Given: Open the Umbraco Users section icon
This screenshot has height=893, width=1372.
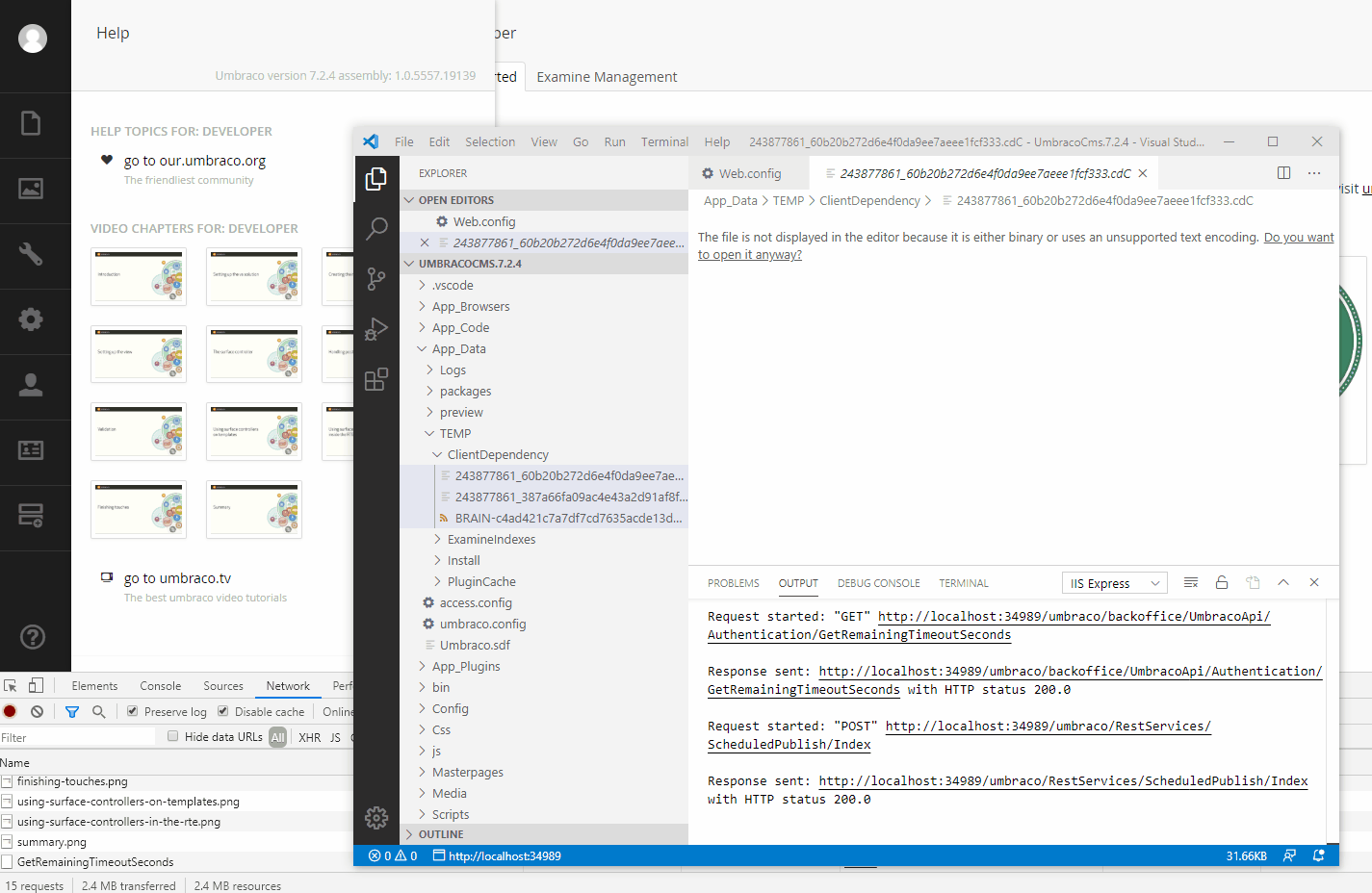Looking at the screenshot, I should (31, 385).
